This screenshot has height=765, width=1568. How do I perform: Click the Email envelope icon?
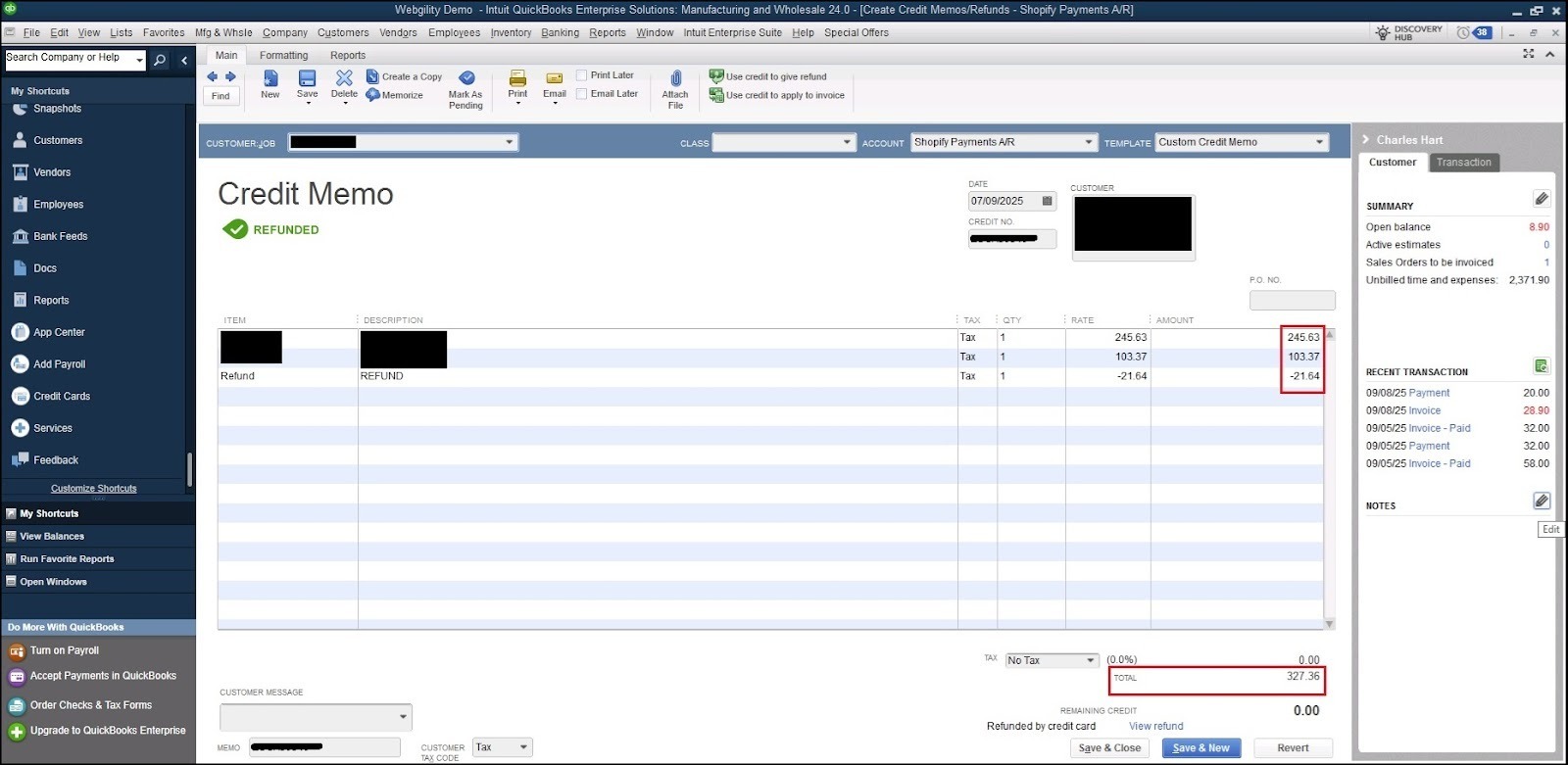pyautogui.click(x=555, y=78)
